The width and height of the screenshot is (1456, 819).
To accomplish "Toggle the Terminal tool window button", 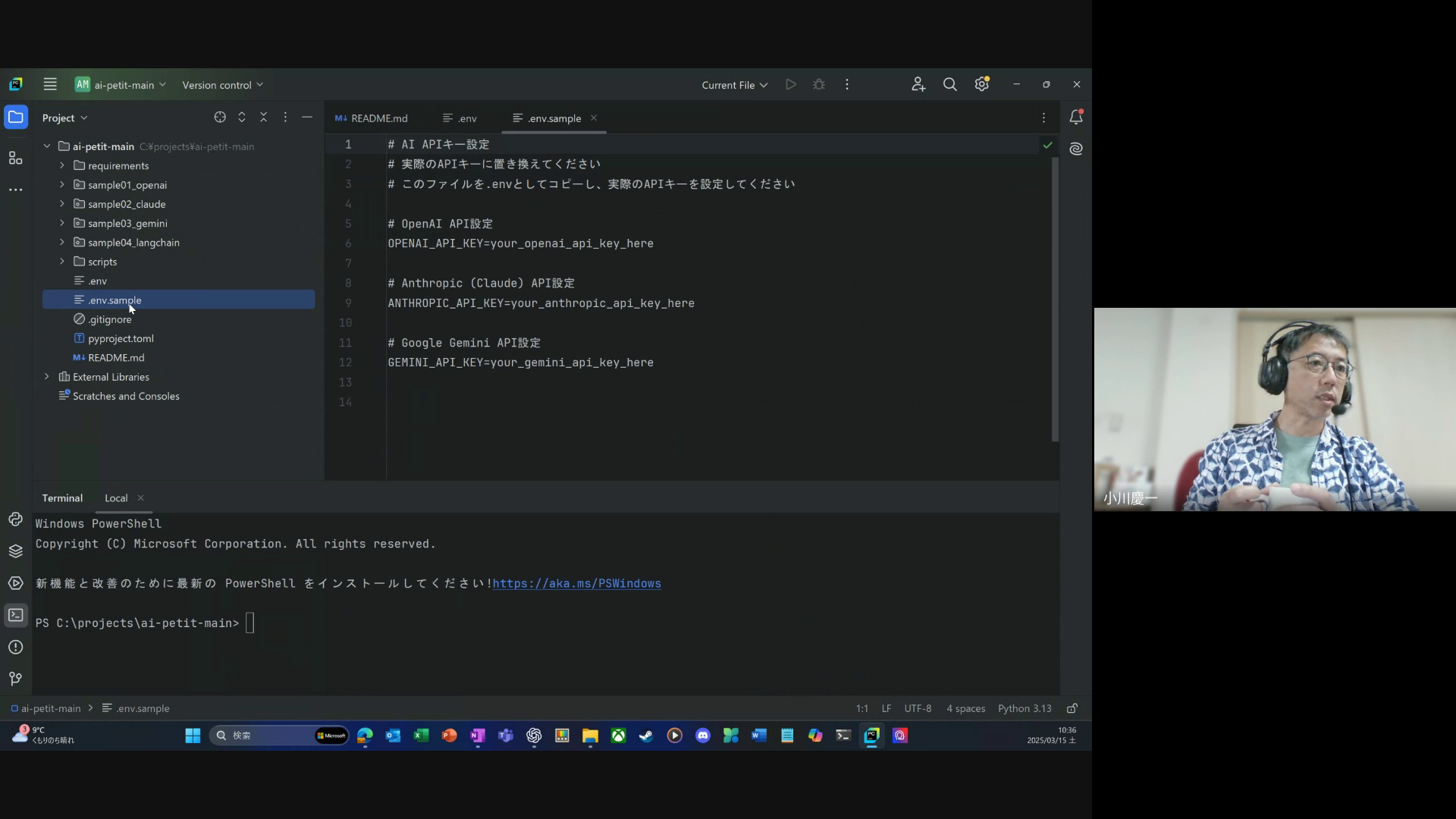I will click(x=15, y=615).
